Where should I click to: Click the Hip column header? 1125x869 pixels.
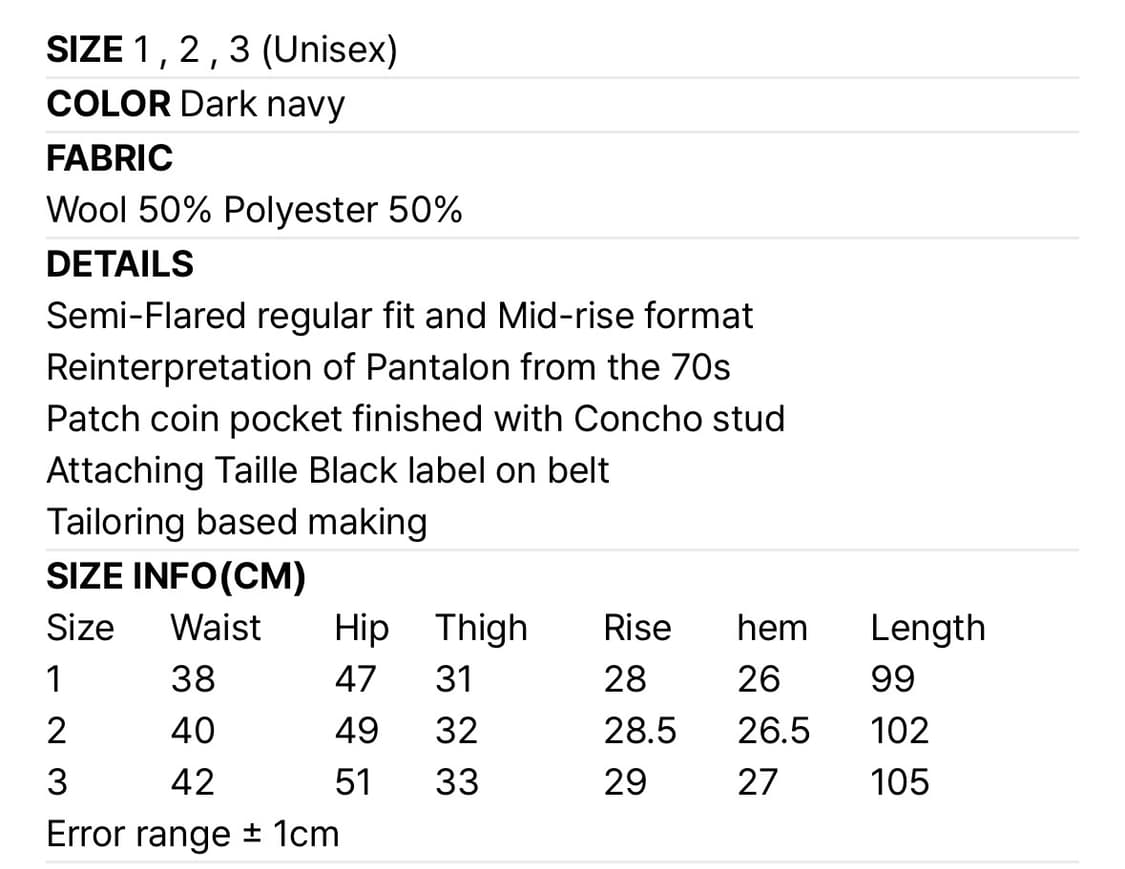click(x=361, y=628)
